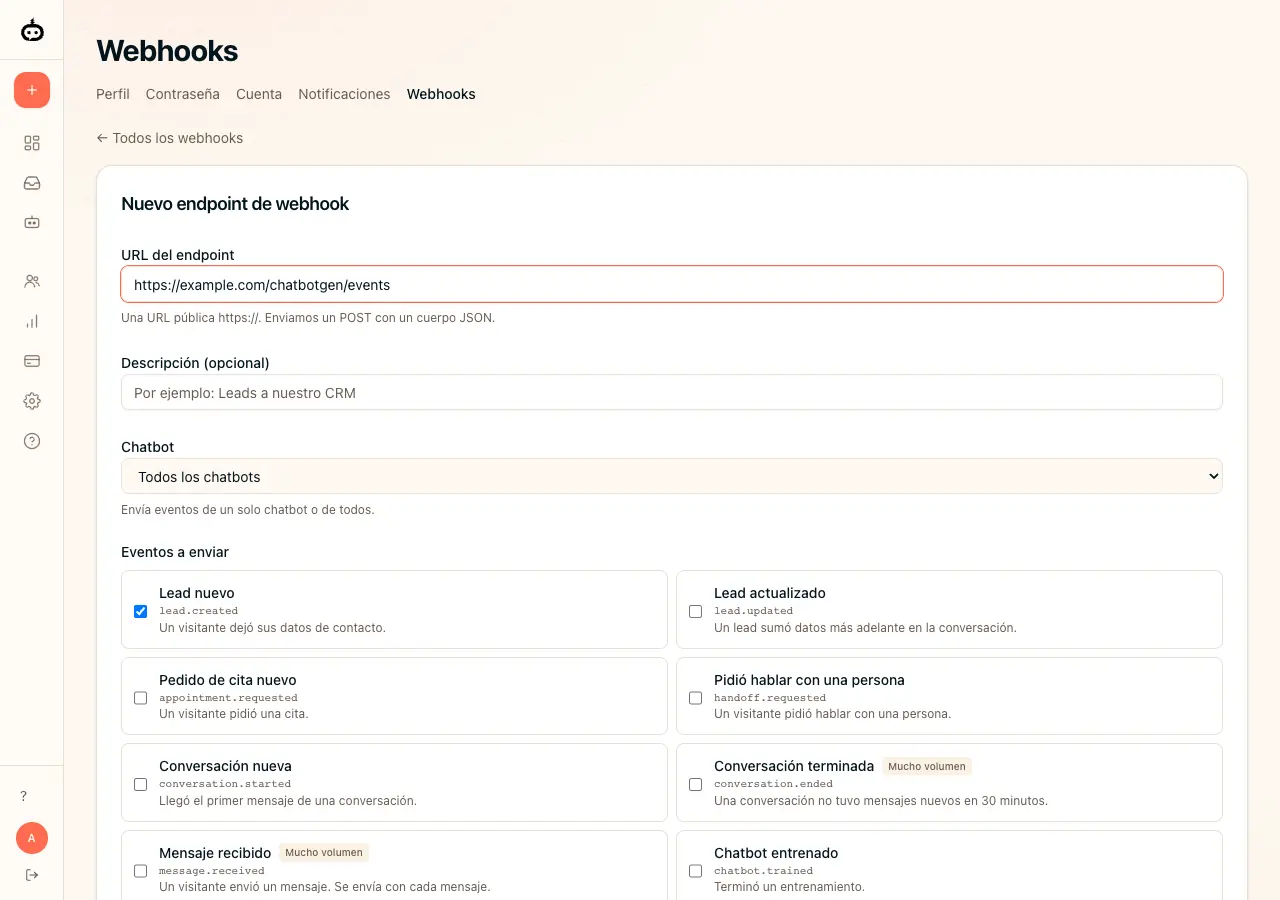Enable the Conversación terminada event
The image size is (1280, 900).
point(696,785)
